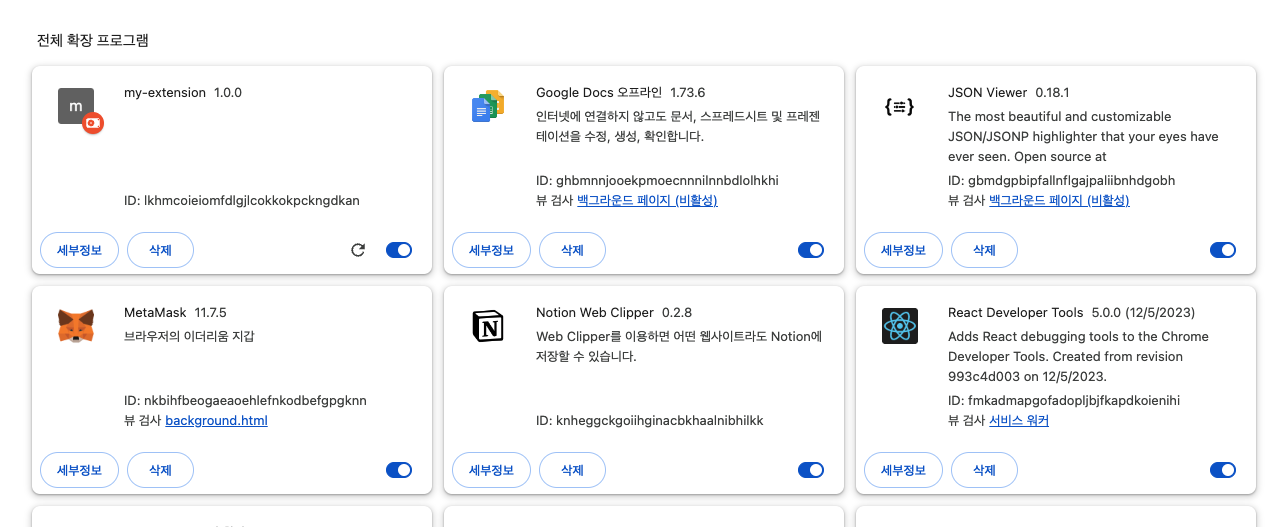This screenshot has height=527, width=1276.
Task: Click JSON Viewer description text
Action: click(1083, 137)
